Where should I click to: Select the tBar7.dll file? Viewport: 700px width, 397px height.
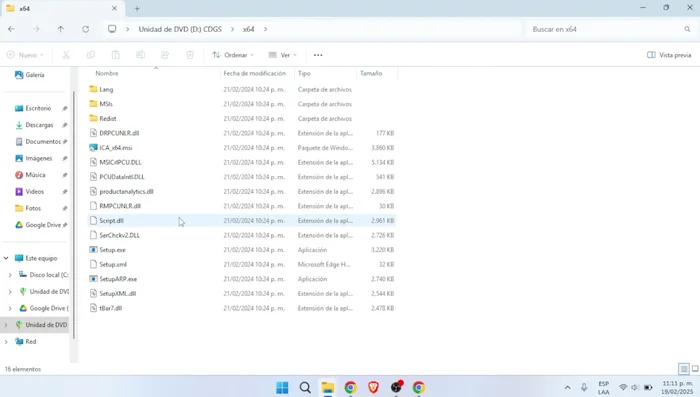click(x=106, y=308)
